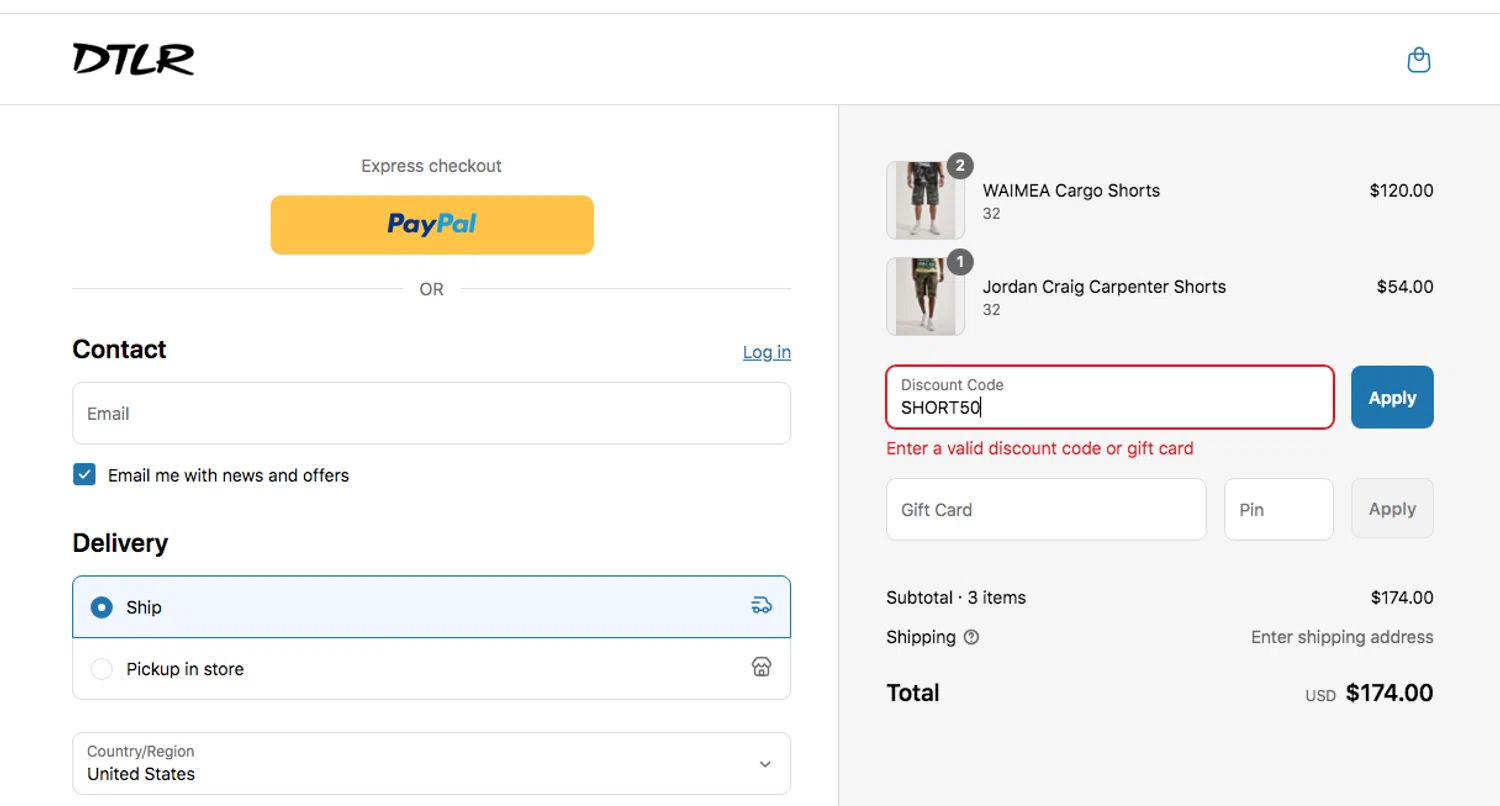Uncheck Email me with news and offers
Viewport: 1500px width, 806px height.
tap(84, 475)
